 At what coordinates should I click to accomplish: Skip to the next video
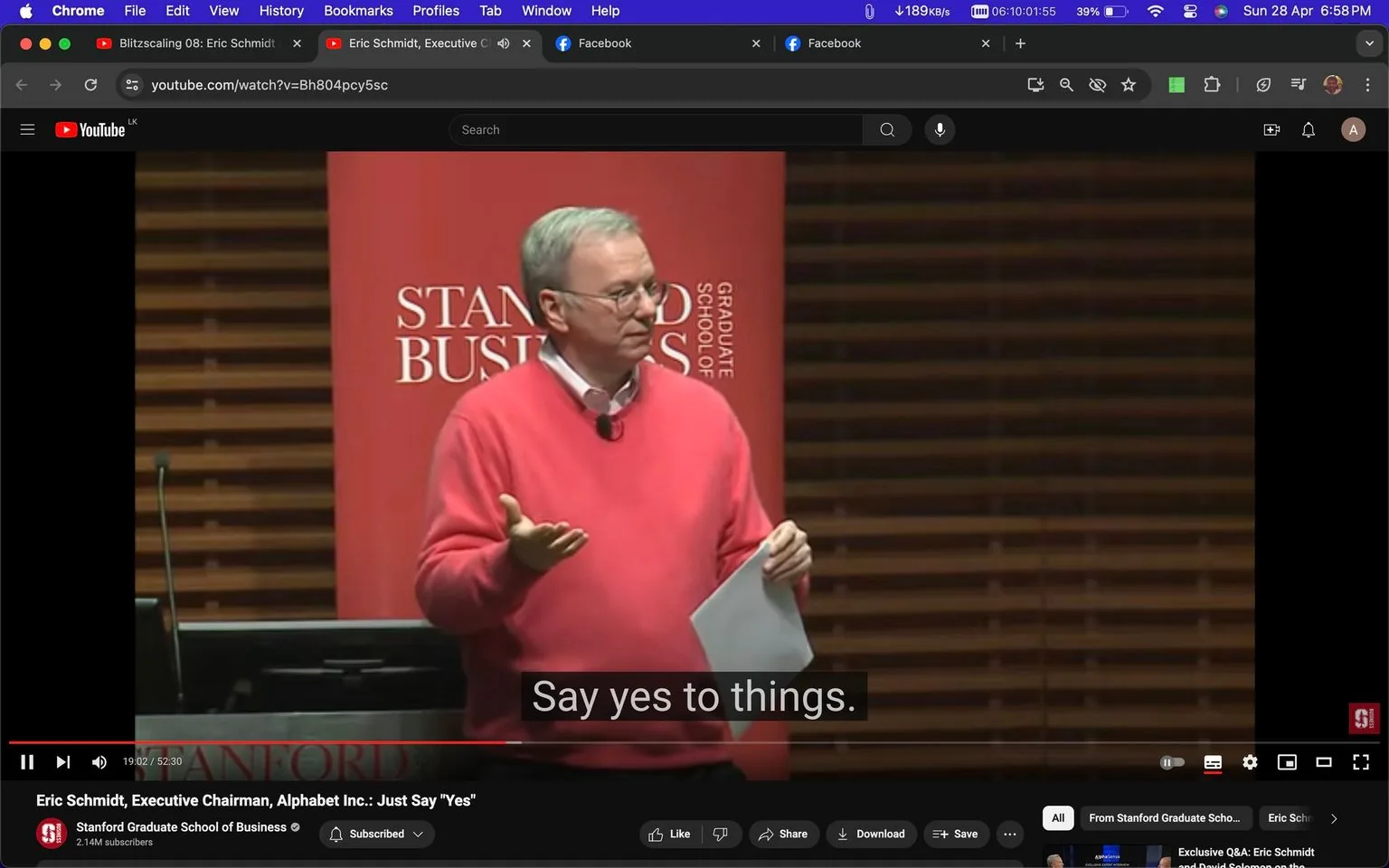61,761
